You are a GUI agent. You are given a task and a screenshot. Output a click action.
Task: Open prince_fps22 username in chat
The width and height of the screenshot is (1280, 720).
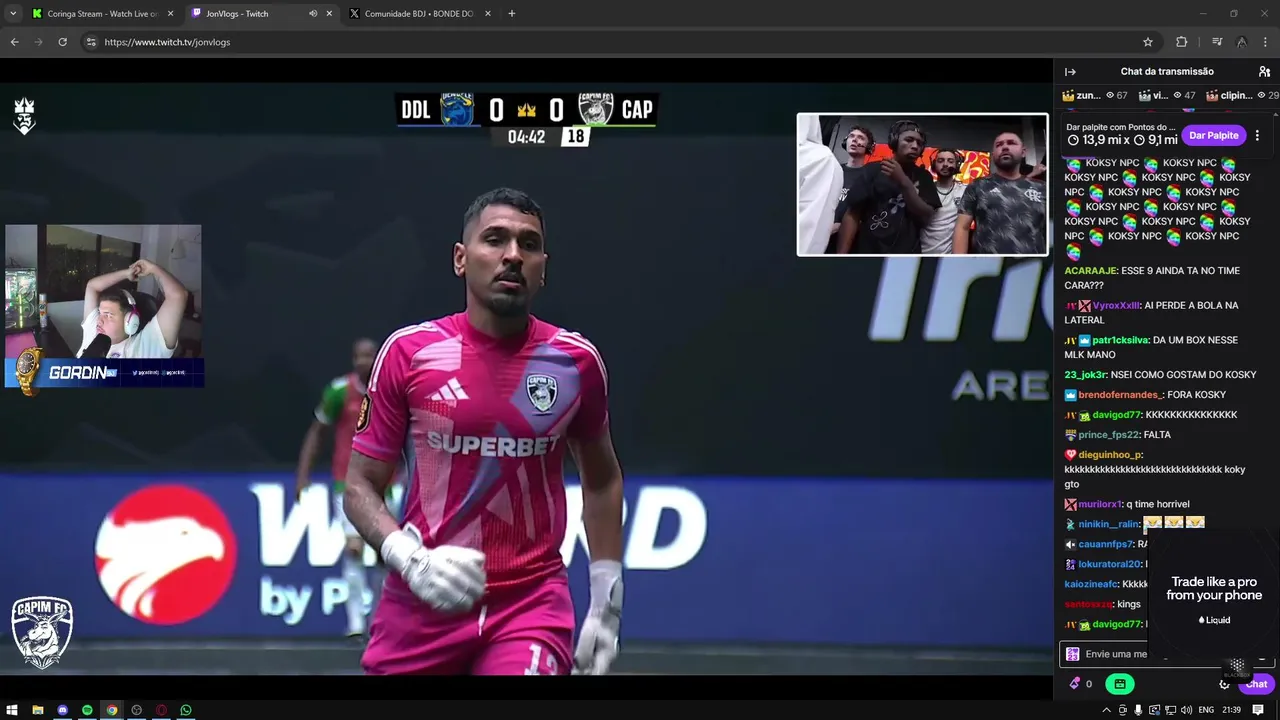pyautogui.click(x=1109, y=435)
